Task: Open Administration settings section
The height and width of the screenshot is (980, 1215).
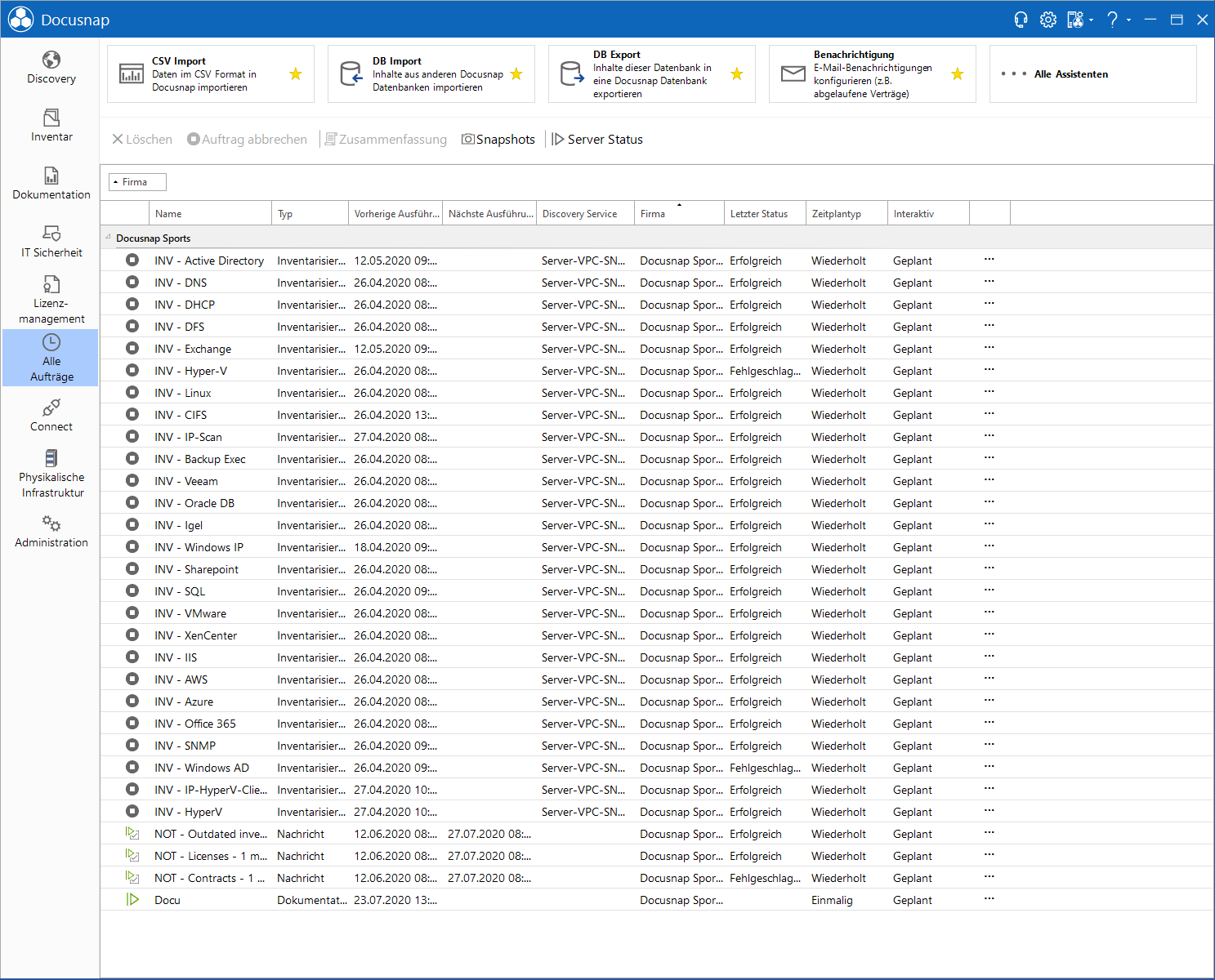Action: [51, 532]
